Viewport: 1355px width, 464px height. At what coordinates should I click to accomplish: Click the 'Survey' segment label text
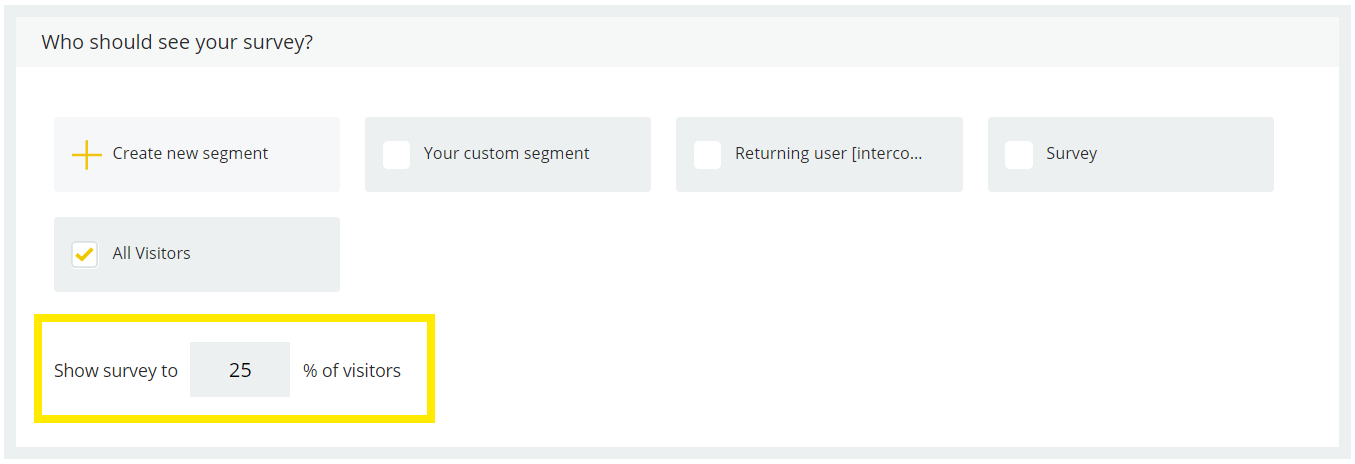pos(1072,153)
